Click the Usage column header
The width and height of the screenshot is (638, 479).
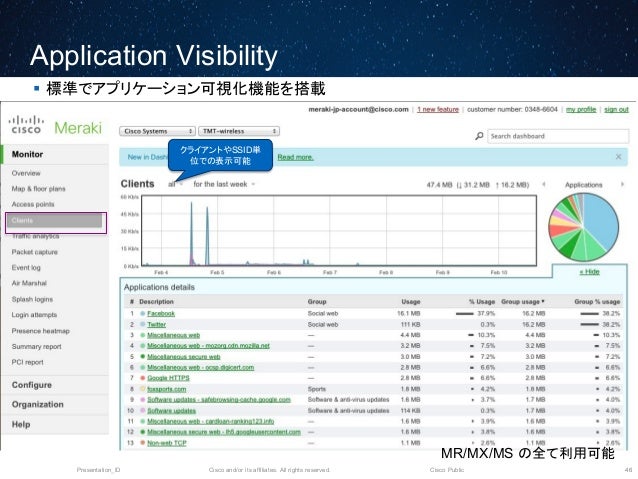coord(411,302)
